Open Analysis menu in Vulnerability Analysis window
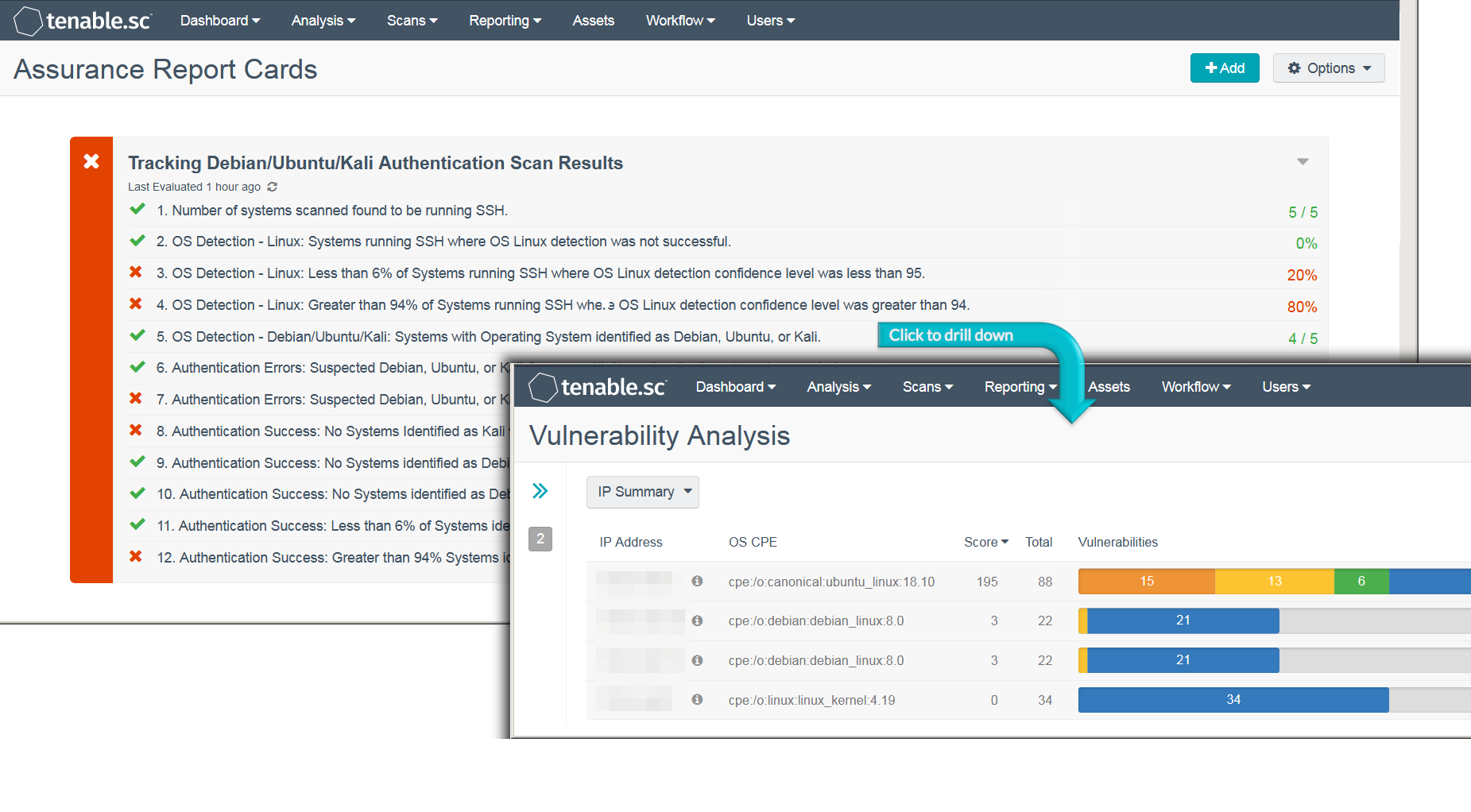 pos(839,387)
